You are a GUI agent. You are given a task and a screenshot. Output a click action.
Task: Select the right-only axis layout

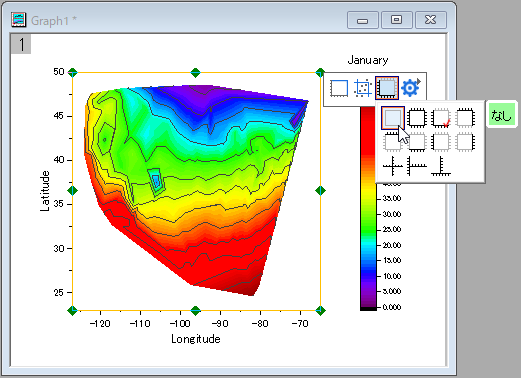(465, 142)
